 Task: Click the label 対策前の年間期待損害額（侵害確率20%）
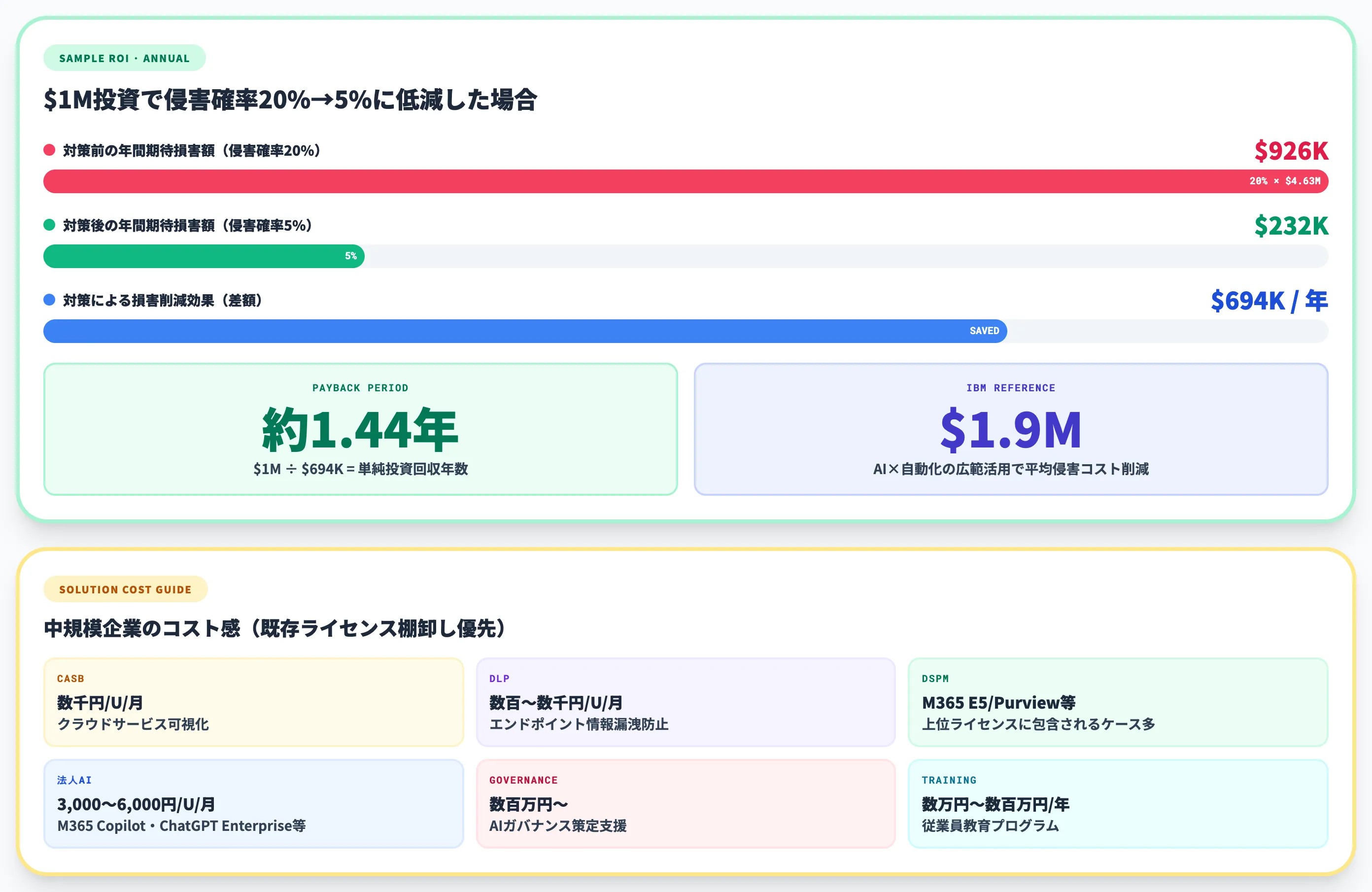click(192, 150)
